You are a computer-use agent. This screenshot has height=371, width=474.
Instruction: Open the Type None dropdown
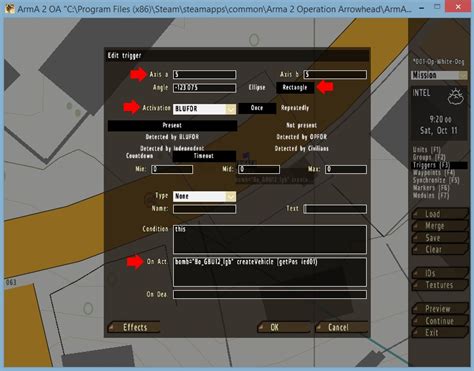click(204, 196)
